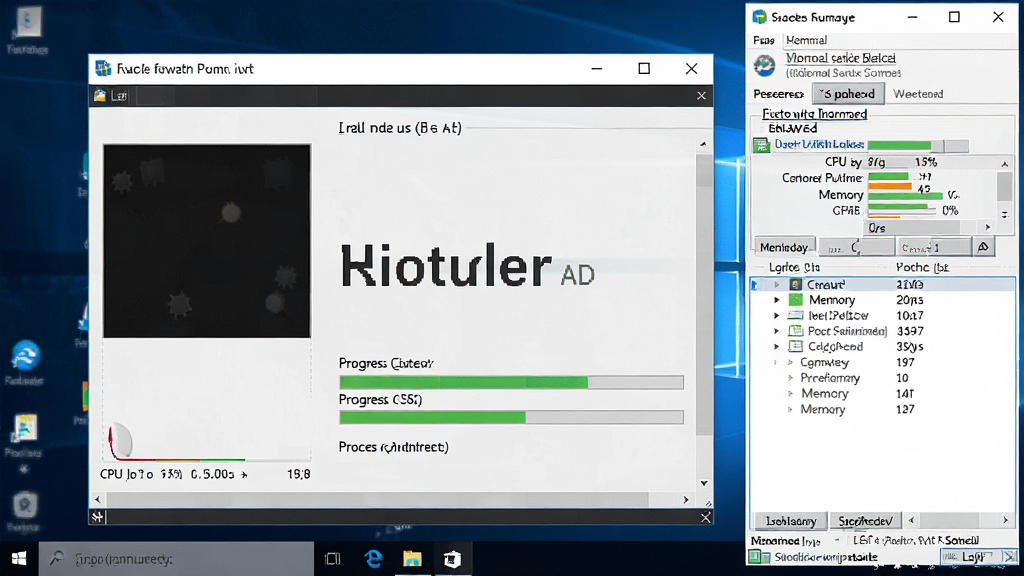Expand the 'Memory' row showing 20ns
The height and width of the screenshot is (576, 1024).
(777, 300)
